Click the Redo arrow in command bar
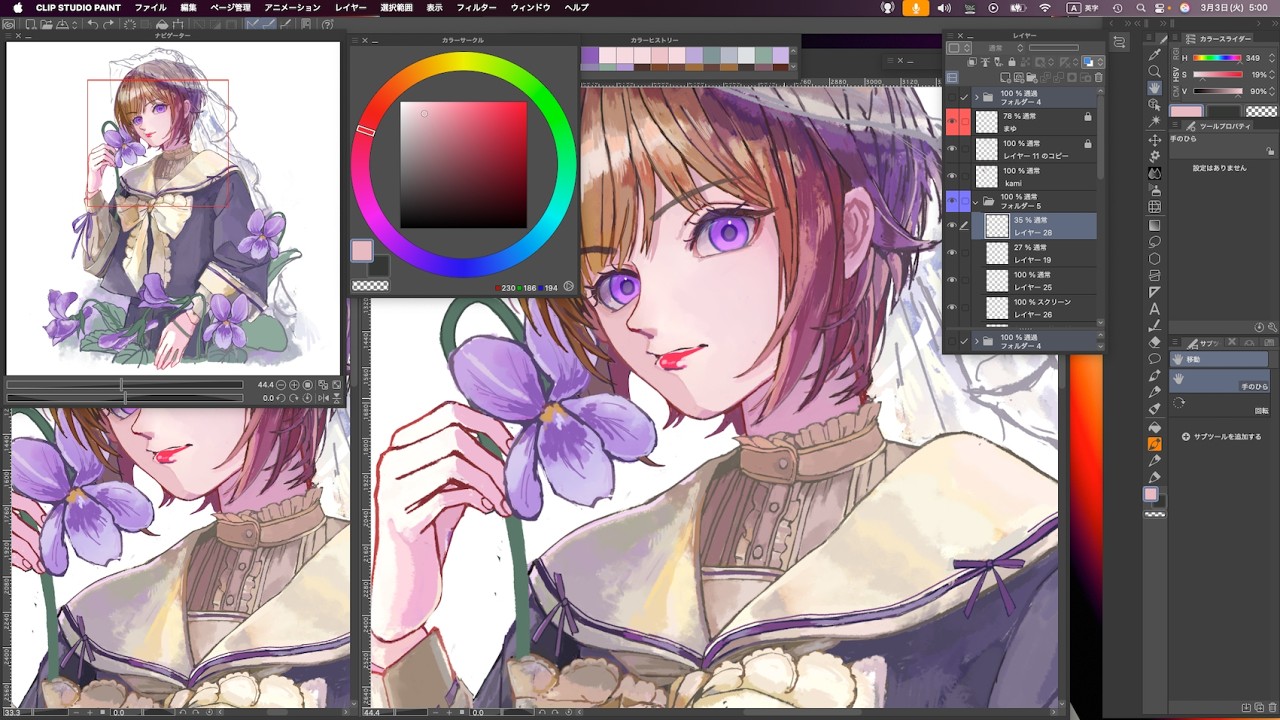The width and height of the screenshot is (1280, 720). (x=109, y=24)
